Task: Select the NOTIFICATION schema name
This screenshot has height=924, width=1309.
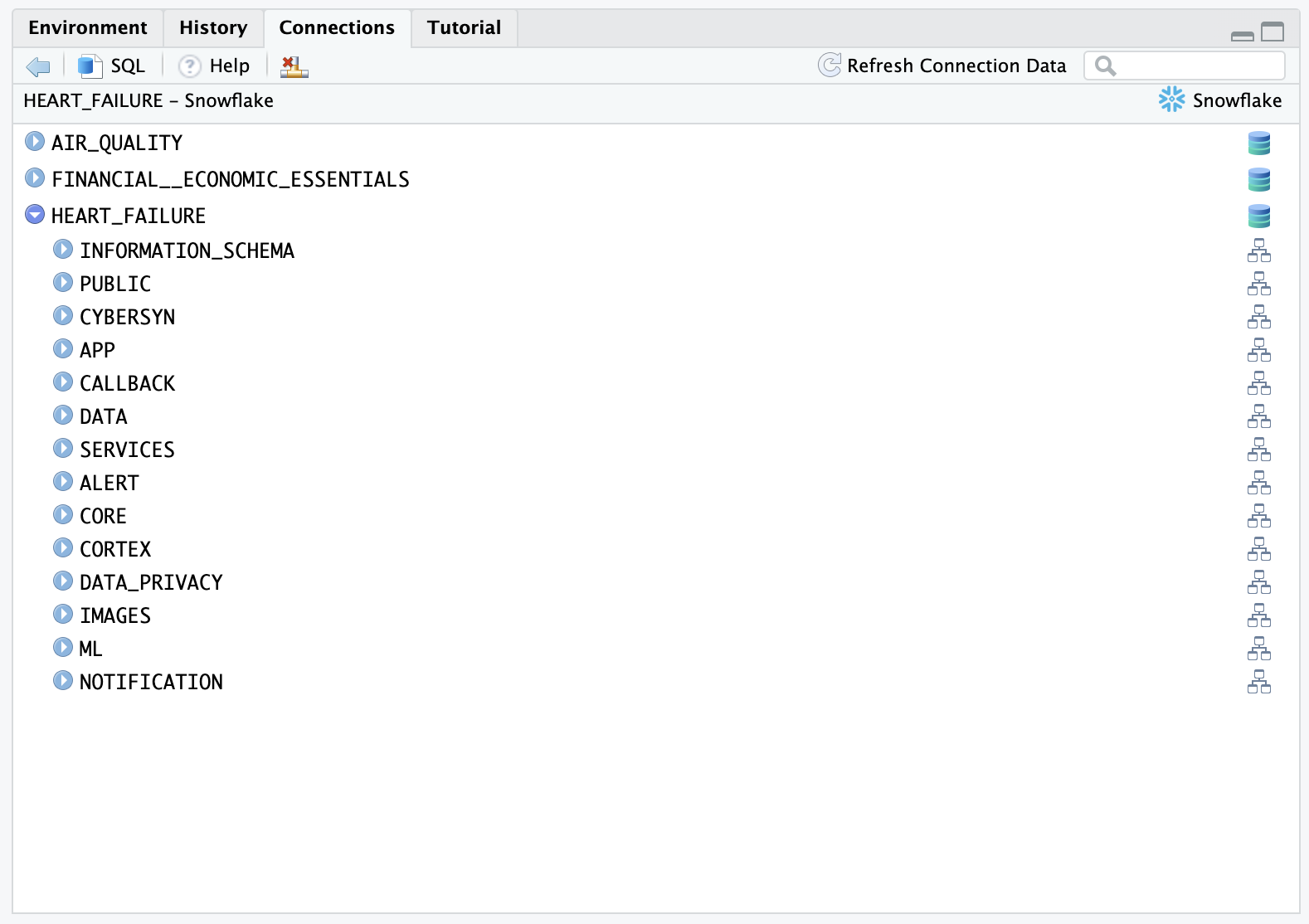Action: (151, 683)
